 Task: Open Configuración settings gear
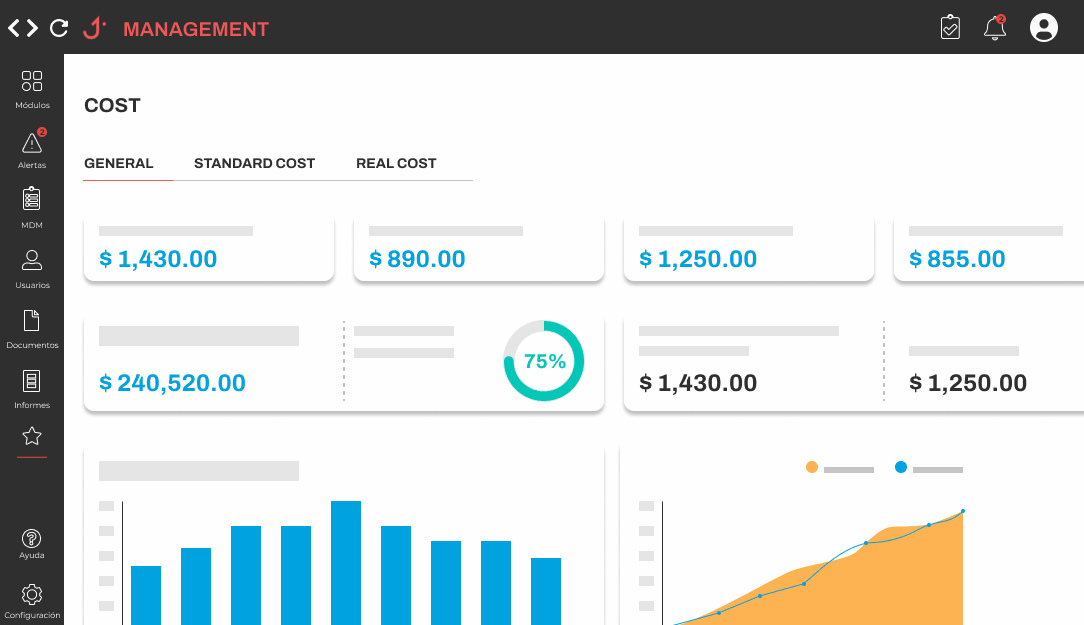pos(32,595)
